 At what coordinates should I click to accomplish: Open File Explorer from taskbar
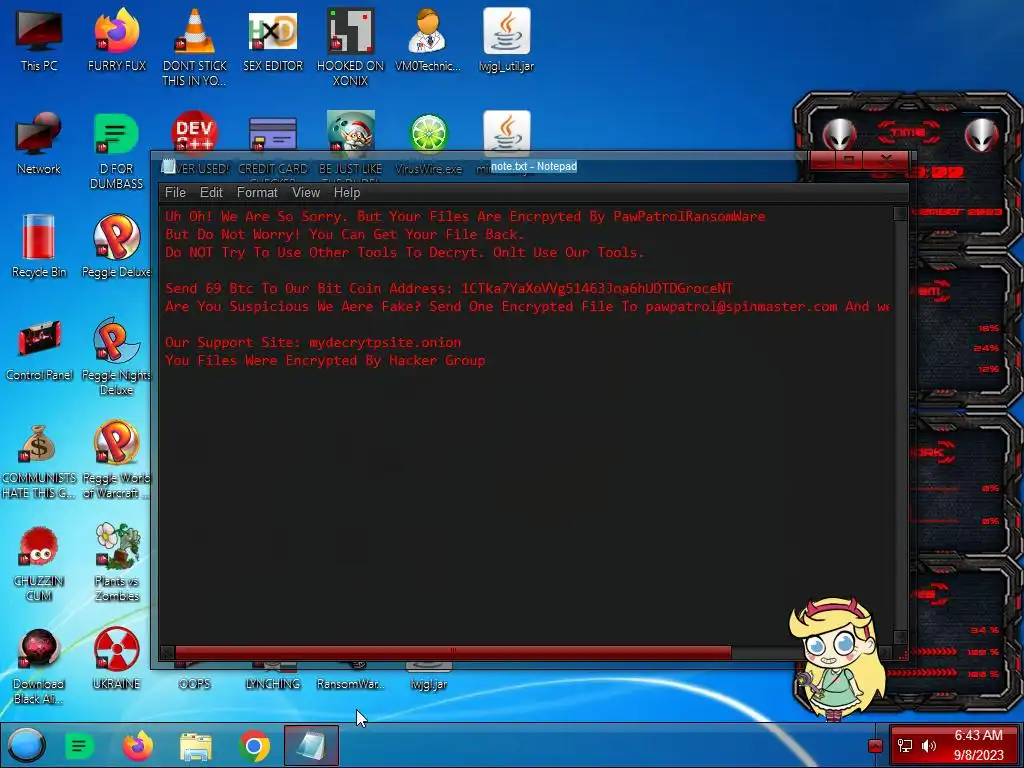196,746
